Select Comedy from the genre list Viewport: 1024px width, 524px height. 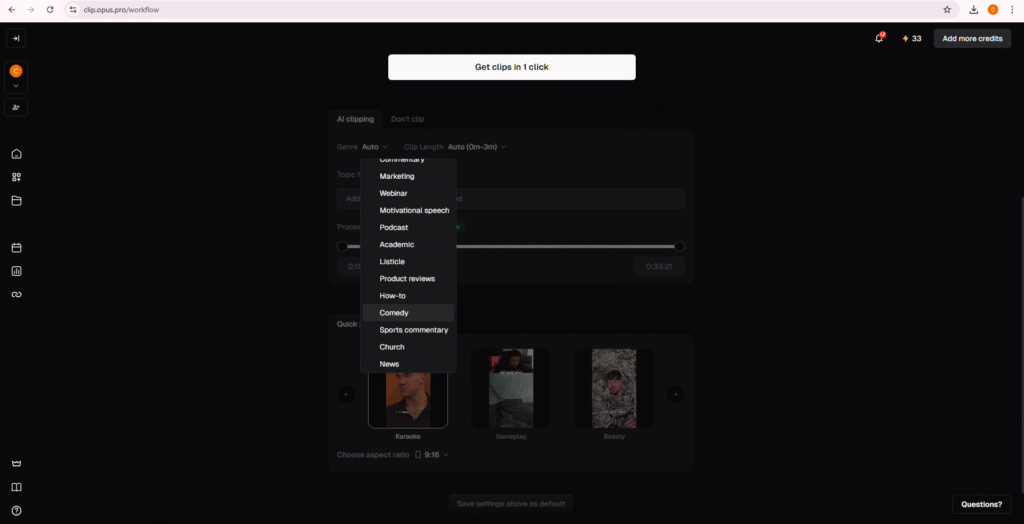(x=394, y=313)
